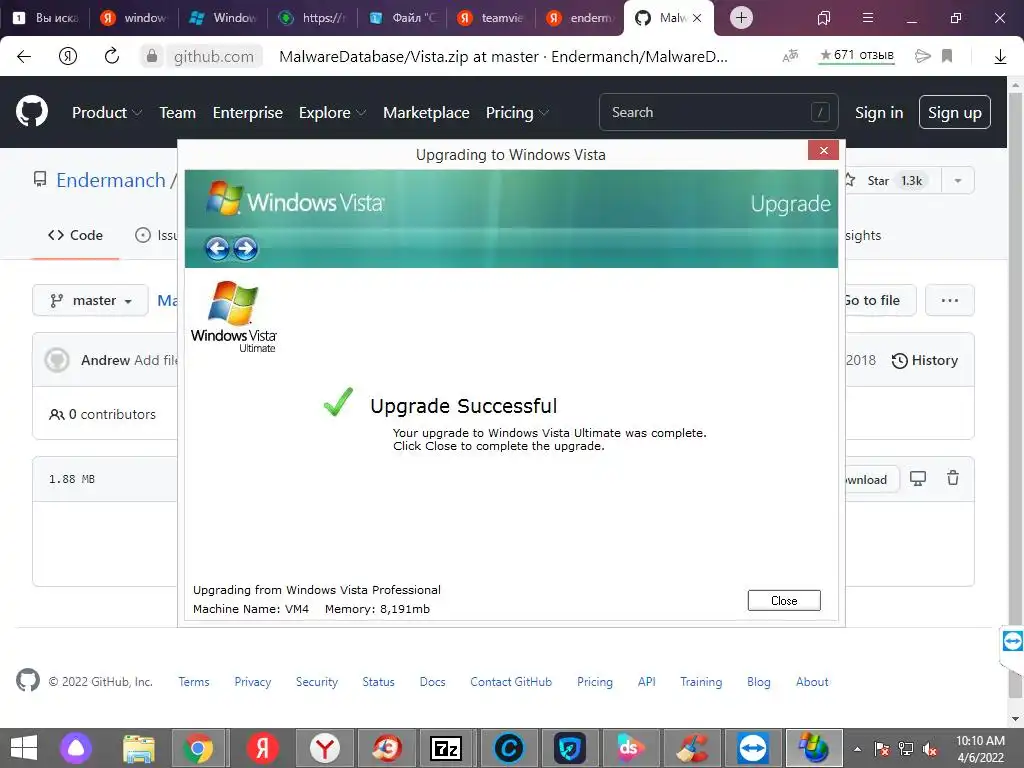1024x768 pixels.
Task: Click inside the GitHub Search field
Action: tap(718, 112)
